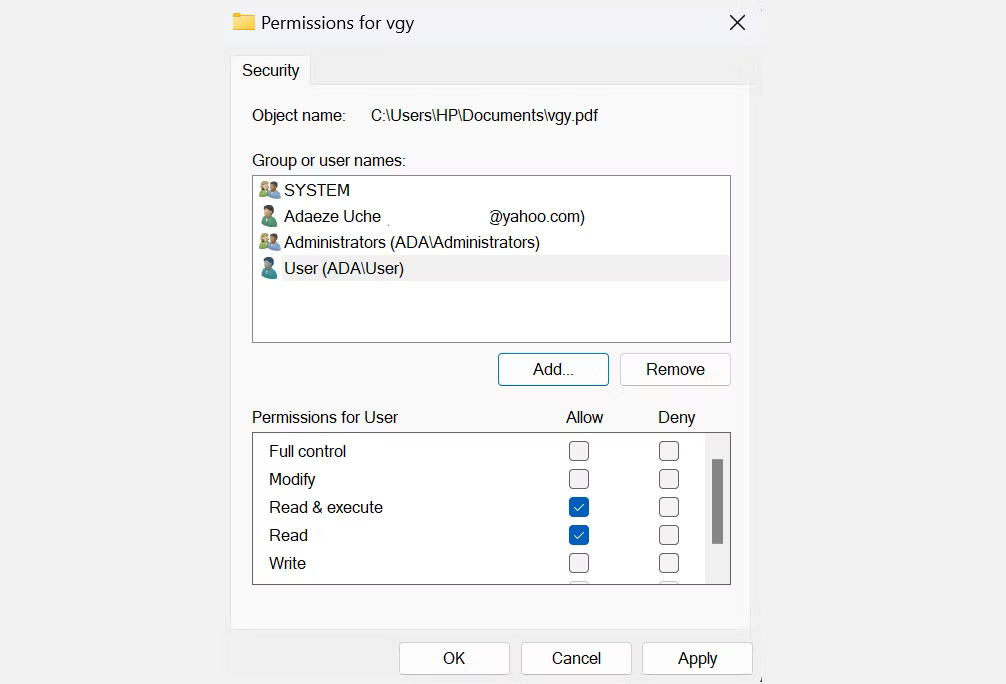Click the Administrators group icon

269,242
